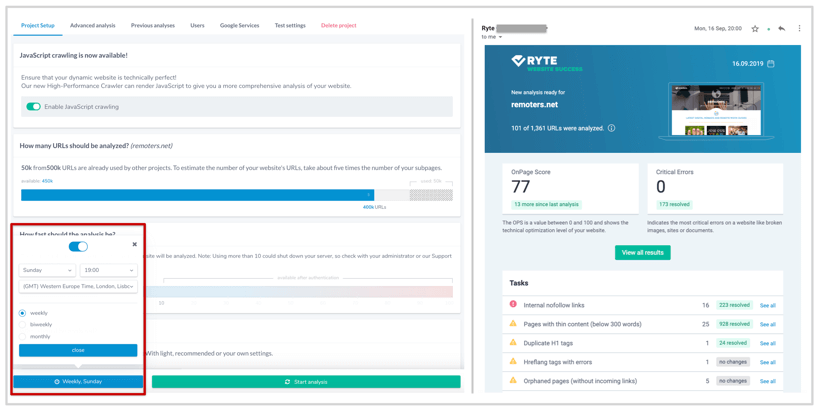The image size is (820, 413).
Task: Reply to the Ryte email
Action: click(781, 29)
